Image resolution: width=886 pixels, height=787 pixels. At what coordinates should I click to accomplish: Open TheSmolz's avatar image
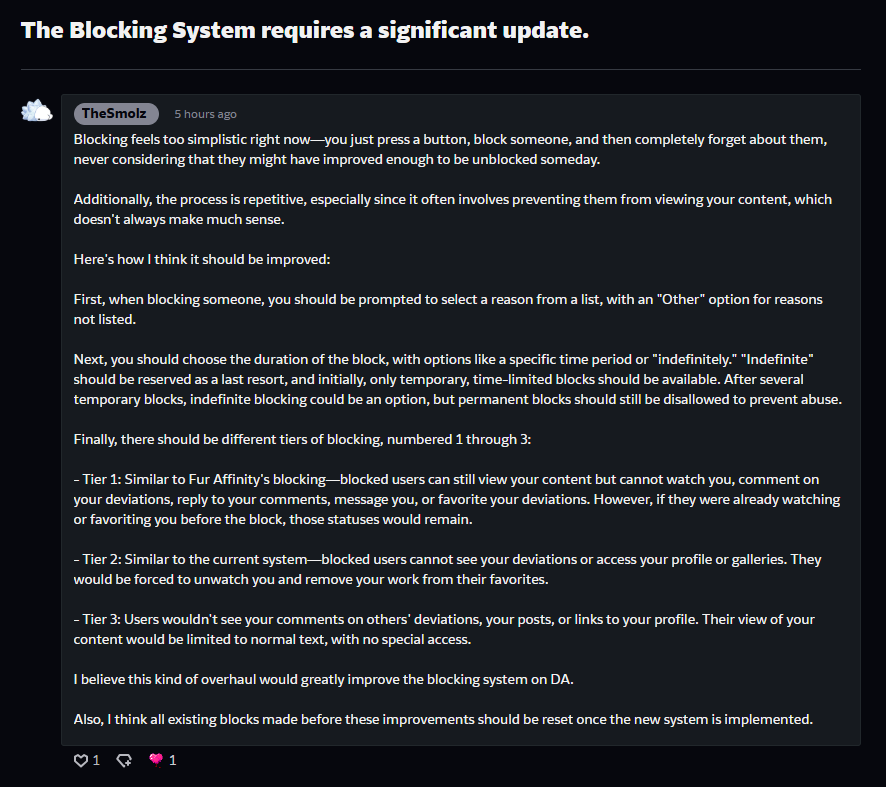(x=37, y=111)
